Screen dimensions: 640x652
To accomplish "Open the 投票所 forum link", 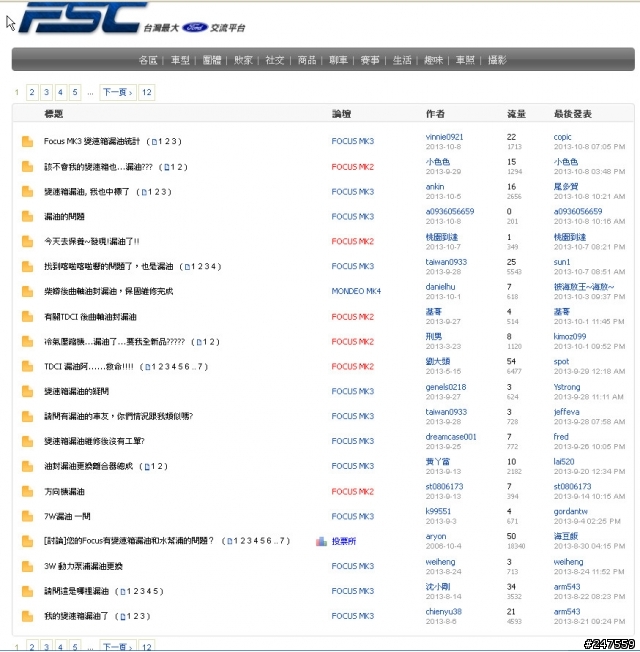I will pyautogui.click(x=344, y=541).
